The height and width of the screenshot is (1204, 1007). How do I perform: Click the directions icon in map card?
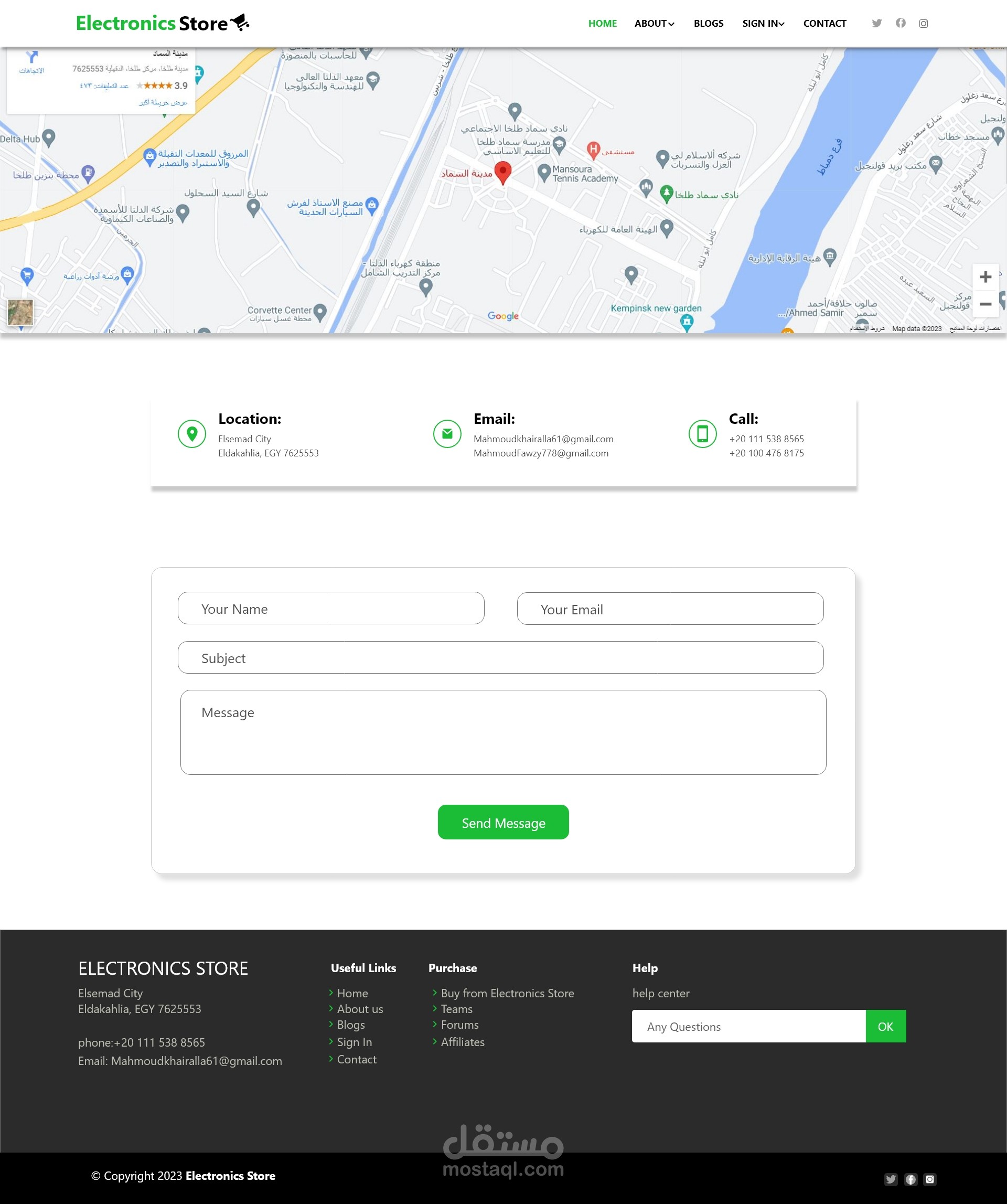point(32,57)
